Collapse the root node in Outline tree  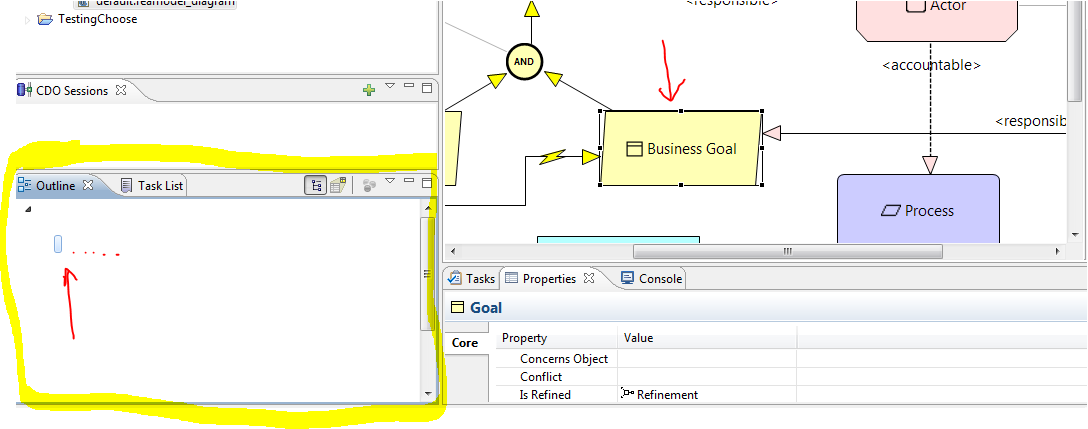[28, 209]
